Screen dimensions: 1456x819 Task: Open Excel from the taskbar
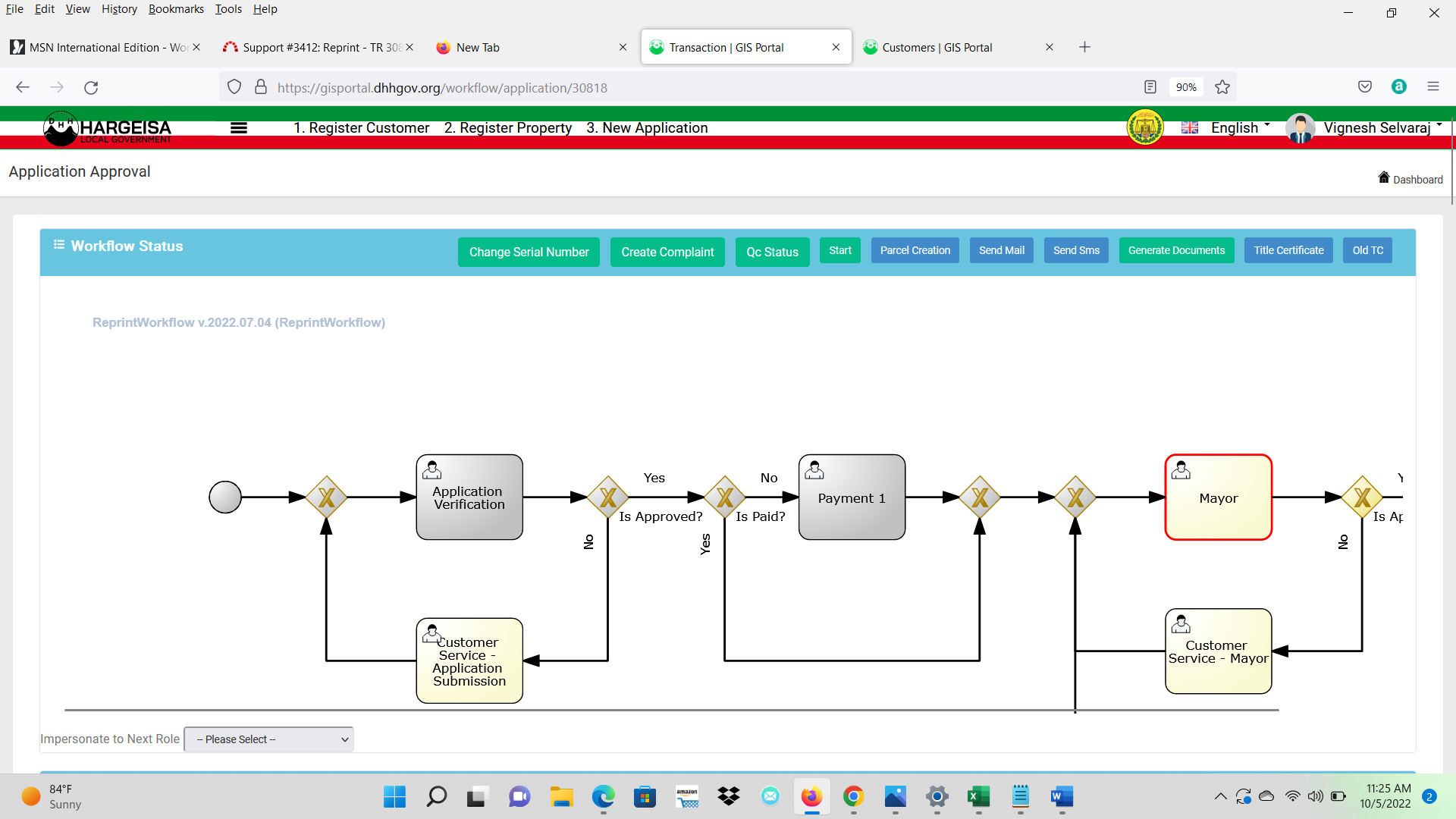[978, 796]
